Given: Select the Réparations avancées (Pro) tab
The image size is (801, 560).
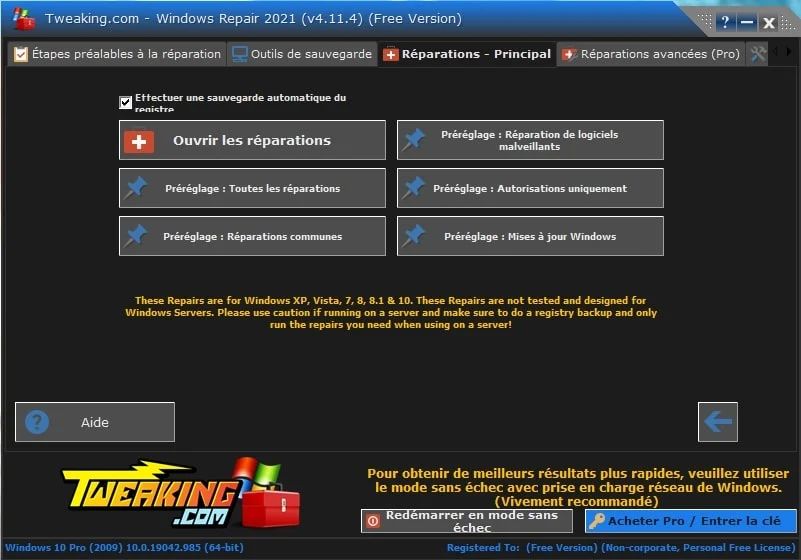Looking at the screenshot, I should click(651, 54).
